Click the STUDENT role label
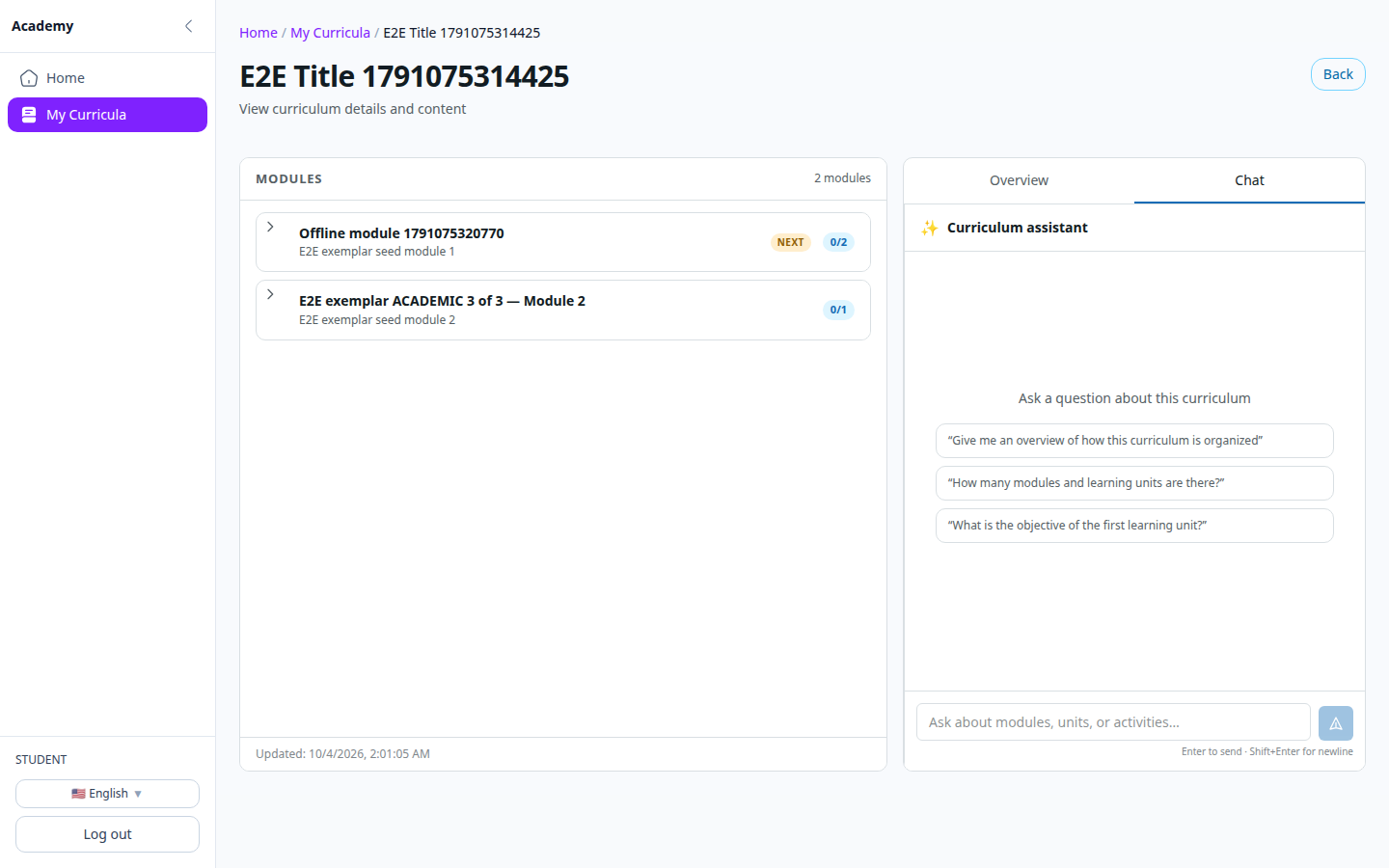This screenshot has width=1389, height=868. coord(41,760)
